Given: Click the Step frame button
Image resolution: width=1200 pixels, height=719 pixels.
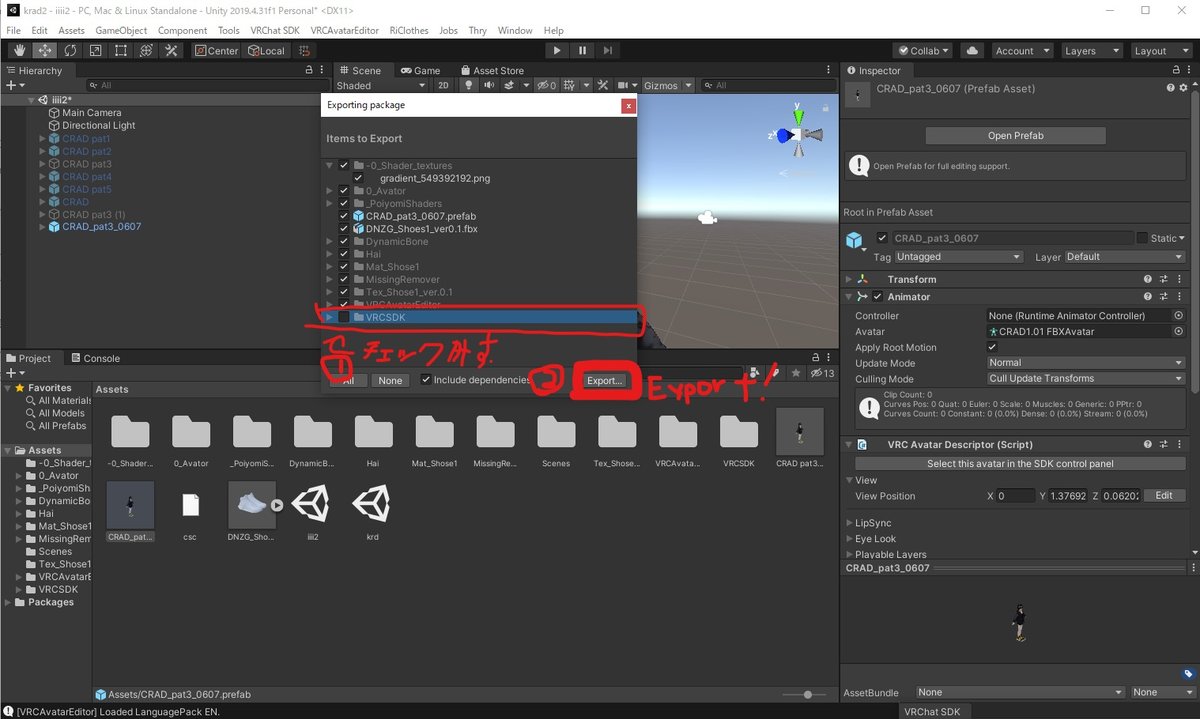Looking at the screenshot, I should (608, 50).
